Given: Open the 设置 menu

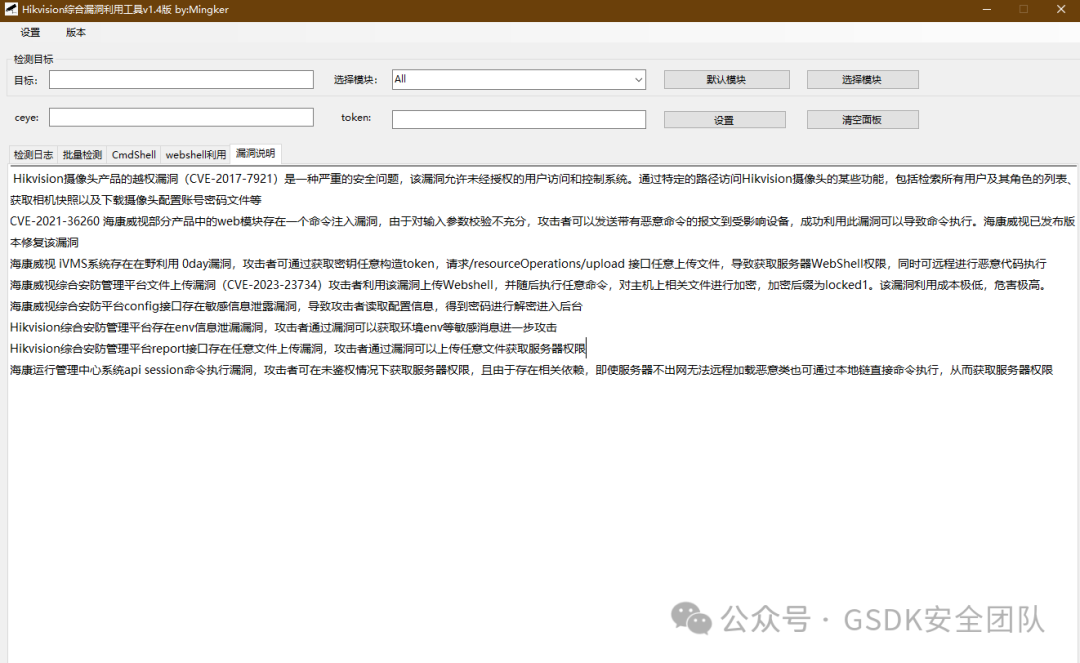Looking at the screenshot, I should click(30, 32).
